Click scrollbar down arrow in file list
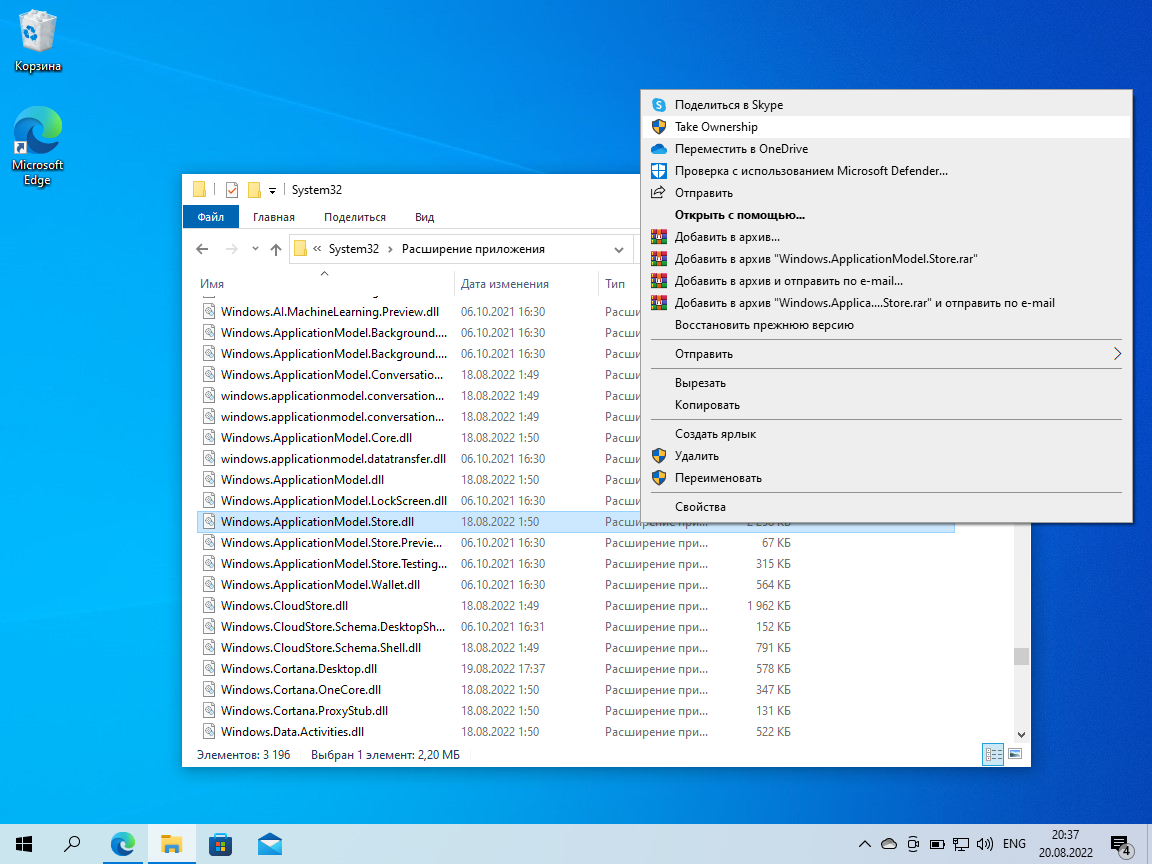 click(1021, 735)
